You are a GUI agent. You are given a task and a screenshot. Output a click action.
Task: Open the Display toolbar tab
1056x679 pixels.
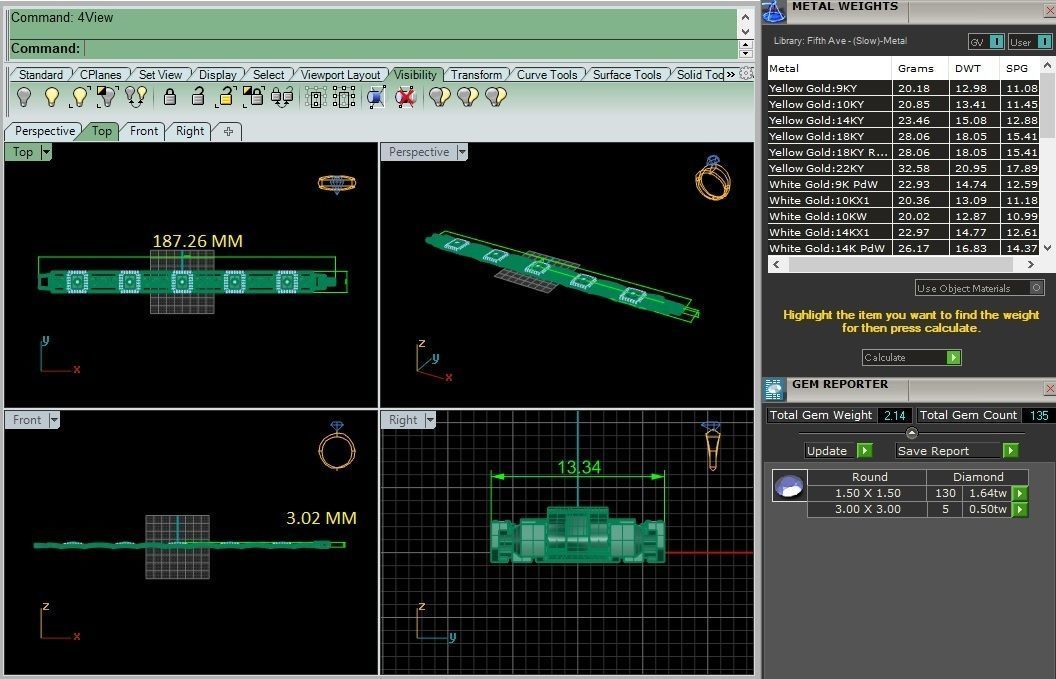(218, 75)
